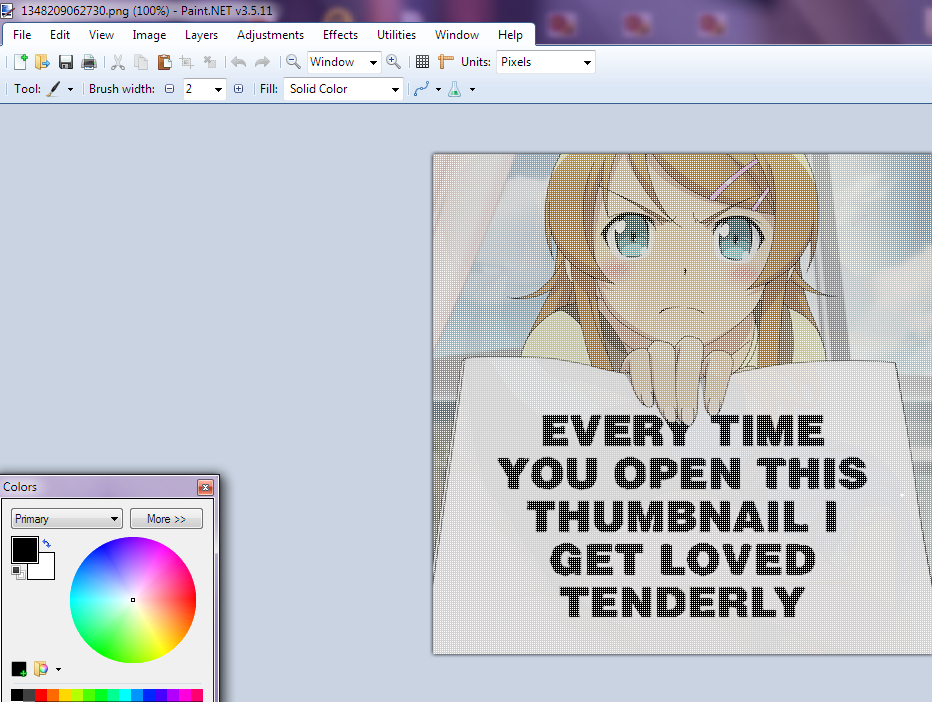Open the Window menu
The height and width of the screenshot is (702, 932).
pos(457,35)
